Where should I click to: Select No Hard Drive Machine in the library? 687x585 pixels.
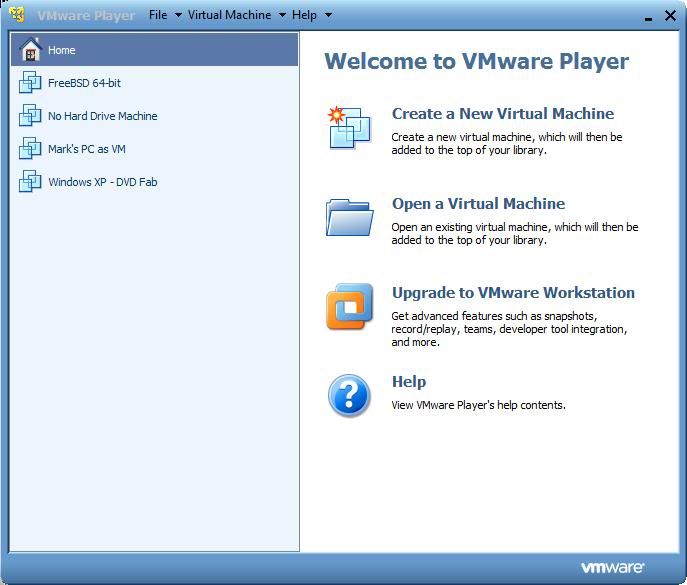point(154,116)
